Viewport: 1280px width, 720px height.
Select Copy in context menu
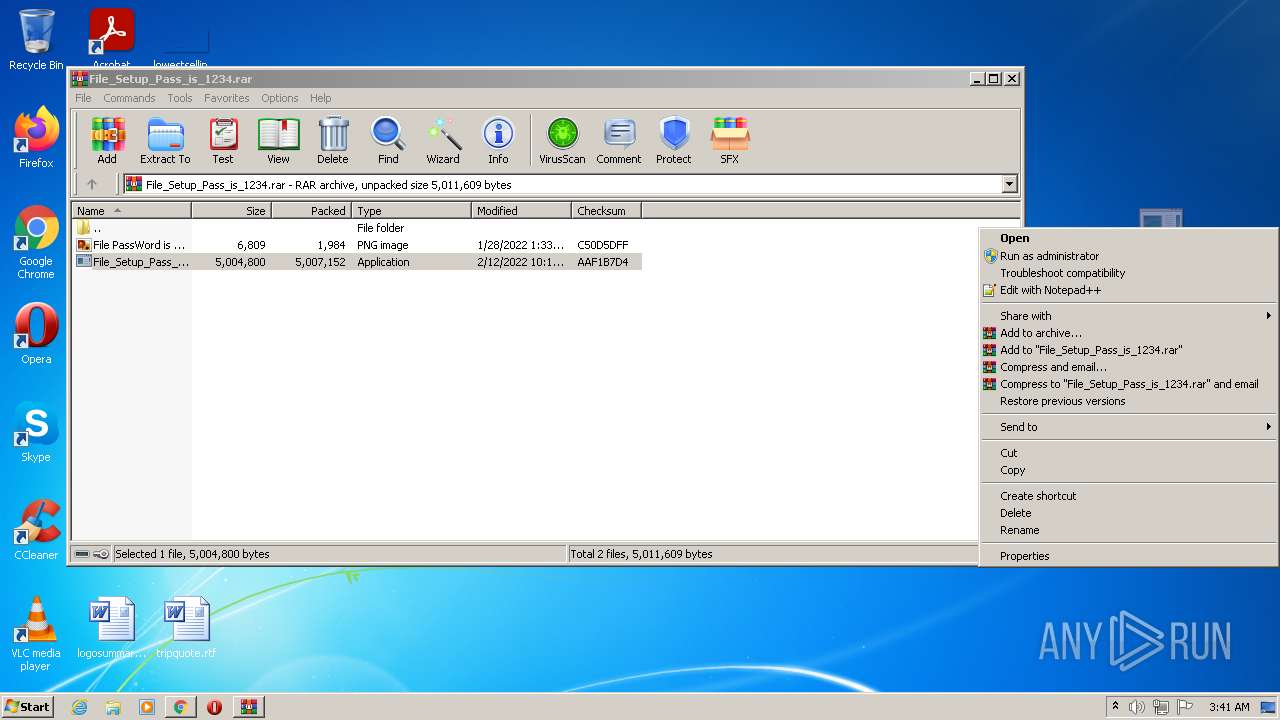click(1128, 470)
